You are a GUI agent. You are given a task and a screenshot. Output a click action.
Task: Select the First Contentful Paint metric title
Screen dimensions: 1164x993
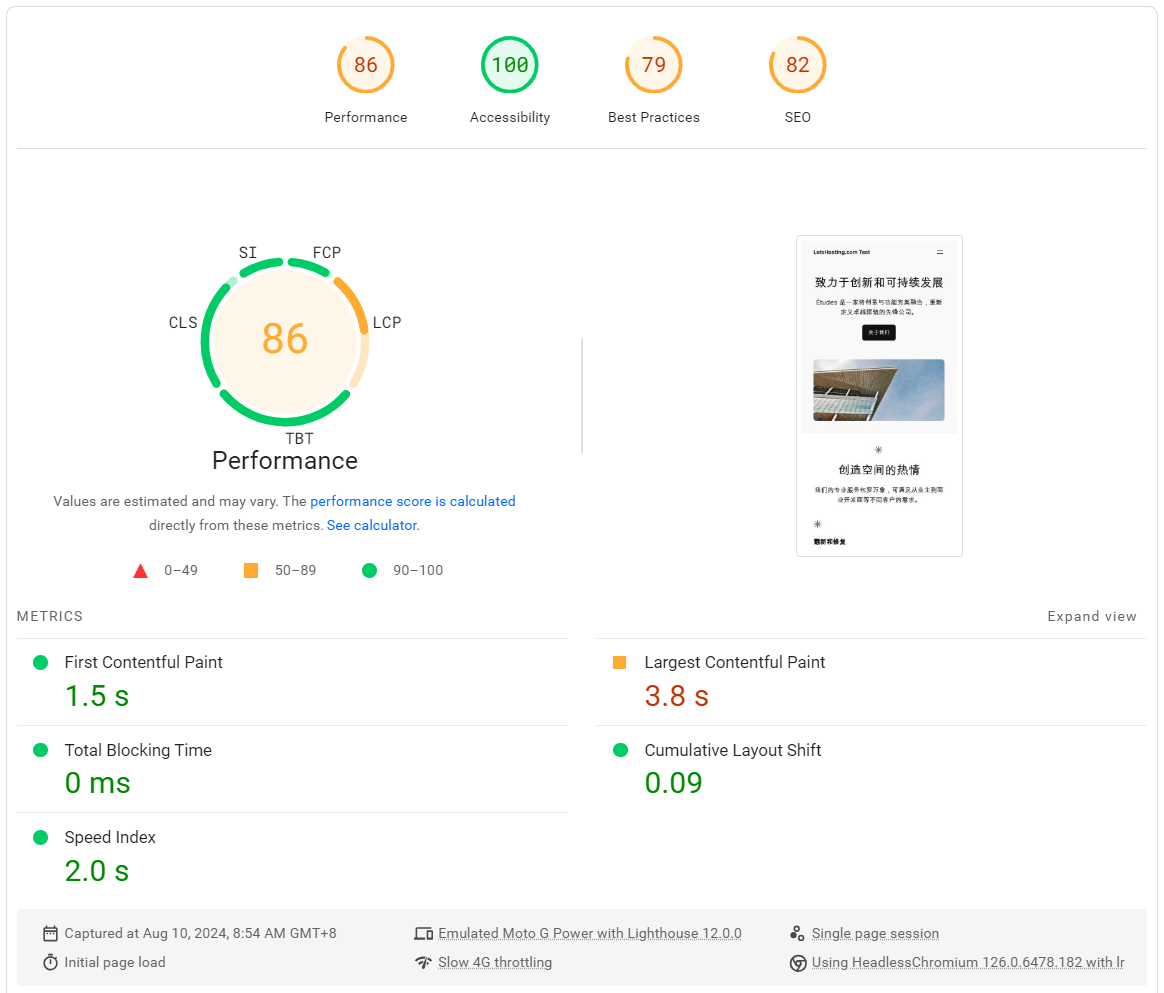click(143, 662)
